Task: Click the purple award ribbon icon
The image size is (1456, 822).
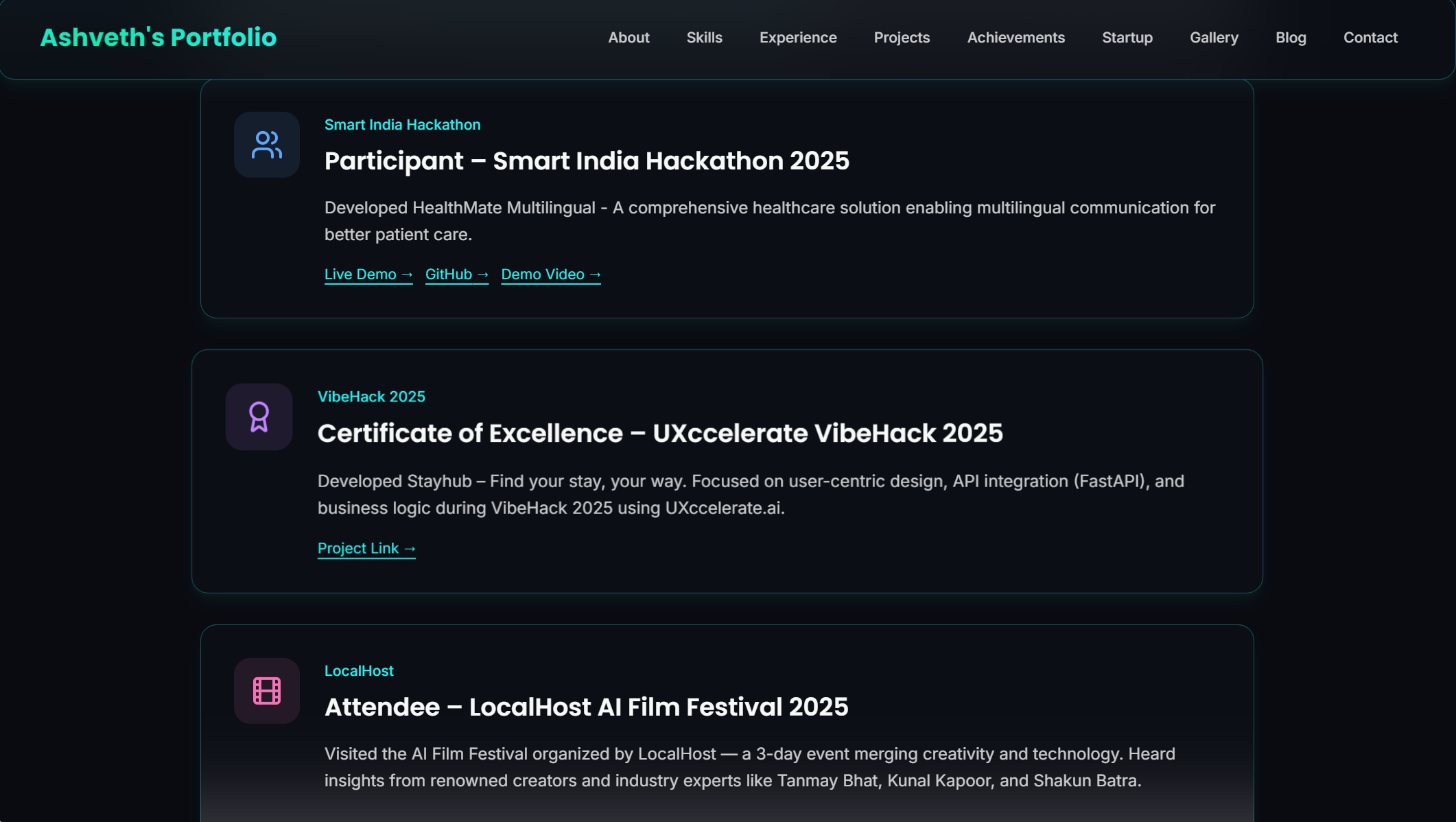Action: click(x=259, y=416)
